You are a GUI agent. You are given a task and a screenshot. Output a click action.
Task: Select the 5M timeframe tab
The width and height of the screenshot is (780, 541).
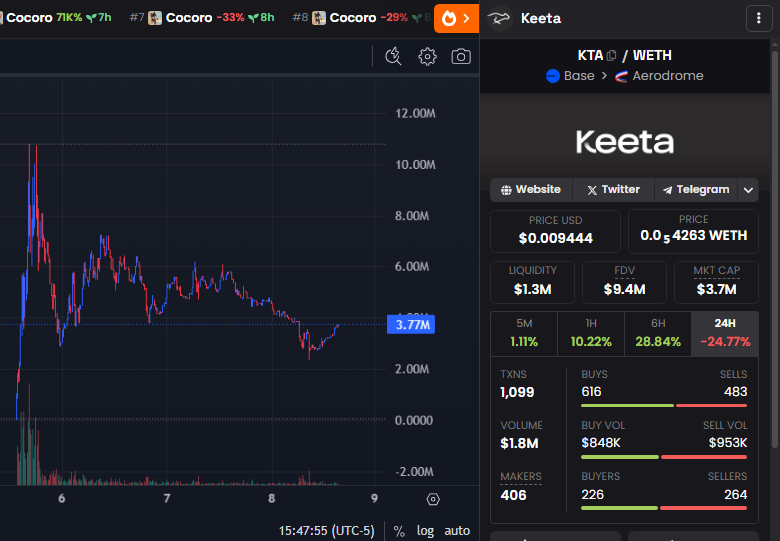(x=524, y=333)
